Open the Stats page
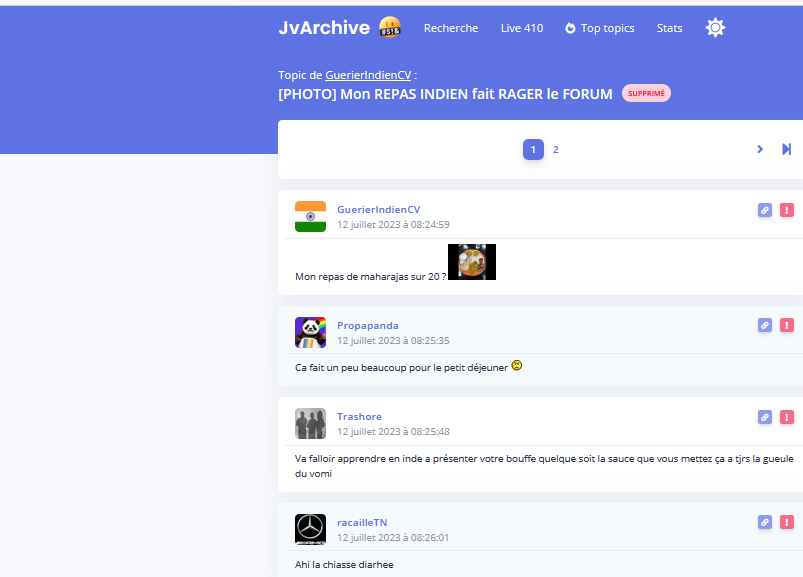Image resolution: width=803 pixels, height=577 pixels. point(669,28)
